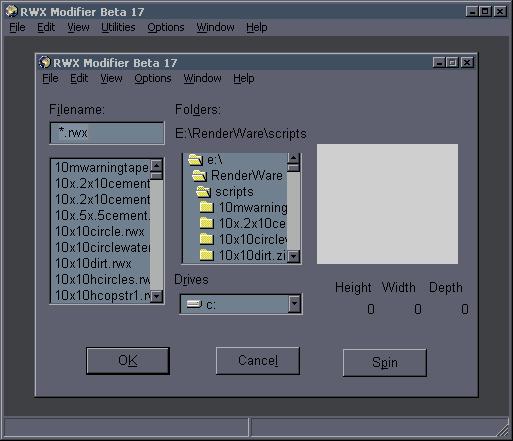This screenshot has width=513, height=441.
Task: Select 10x10circle.rwx in file list
Action: coord(100,231)
